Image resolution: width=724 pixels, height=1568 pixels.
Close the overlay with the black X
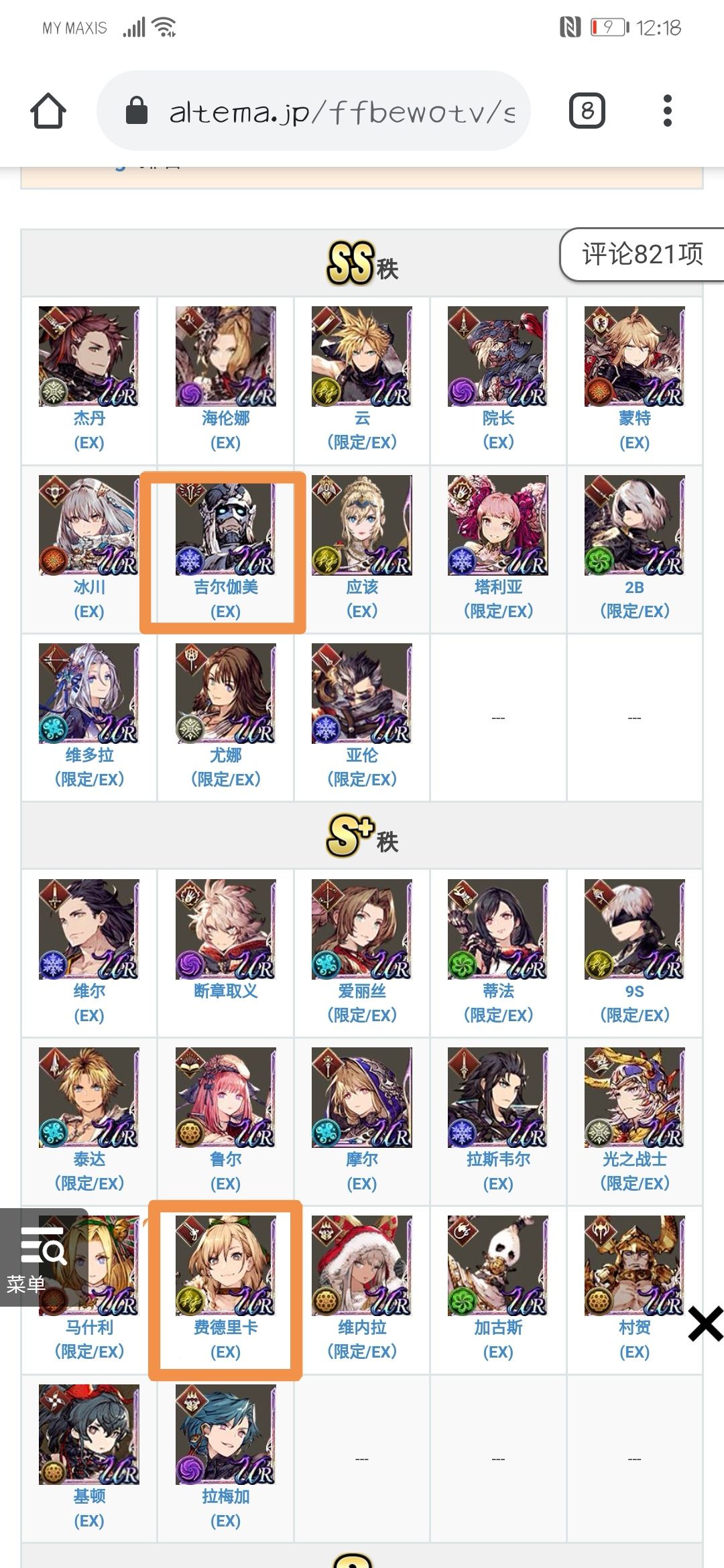(x=705, y=1324)
